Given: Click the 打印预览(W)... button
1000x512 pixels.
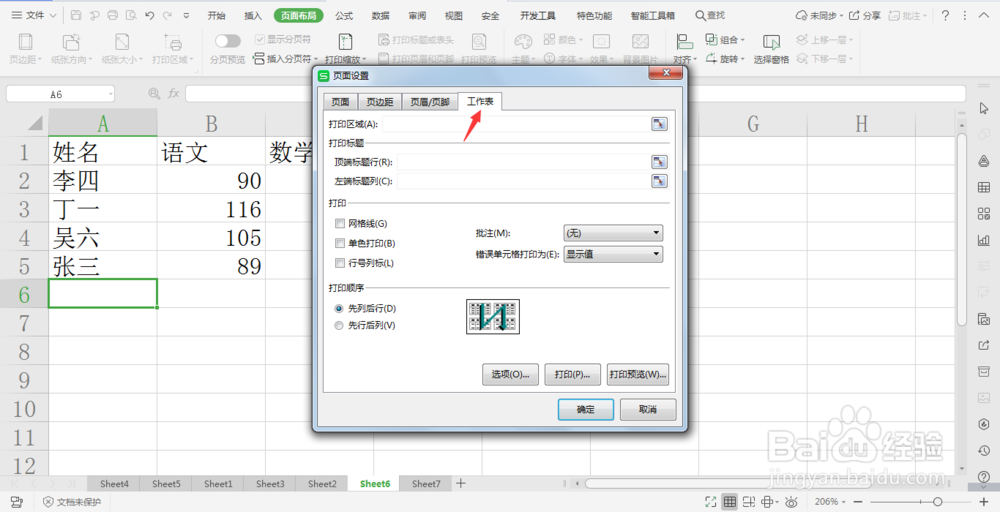Looking at the screenshot, I should [x=638, y=374].
